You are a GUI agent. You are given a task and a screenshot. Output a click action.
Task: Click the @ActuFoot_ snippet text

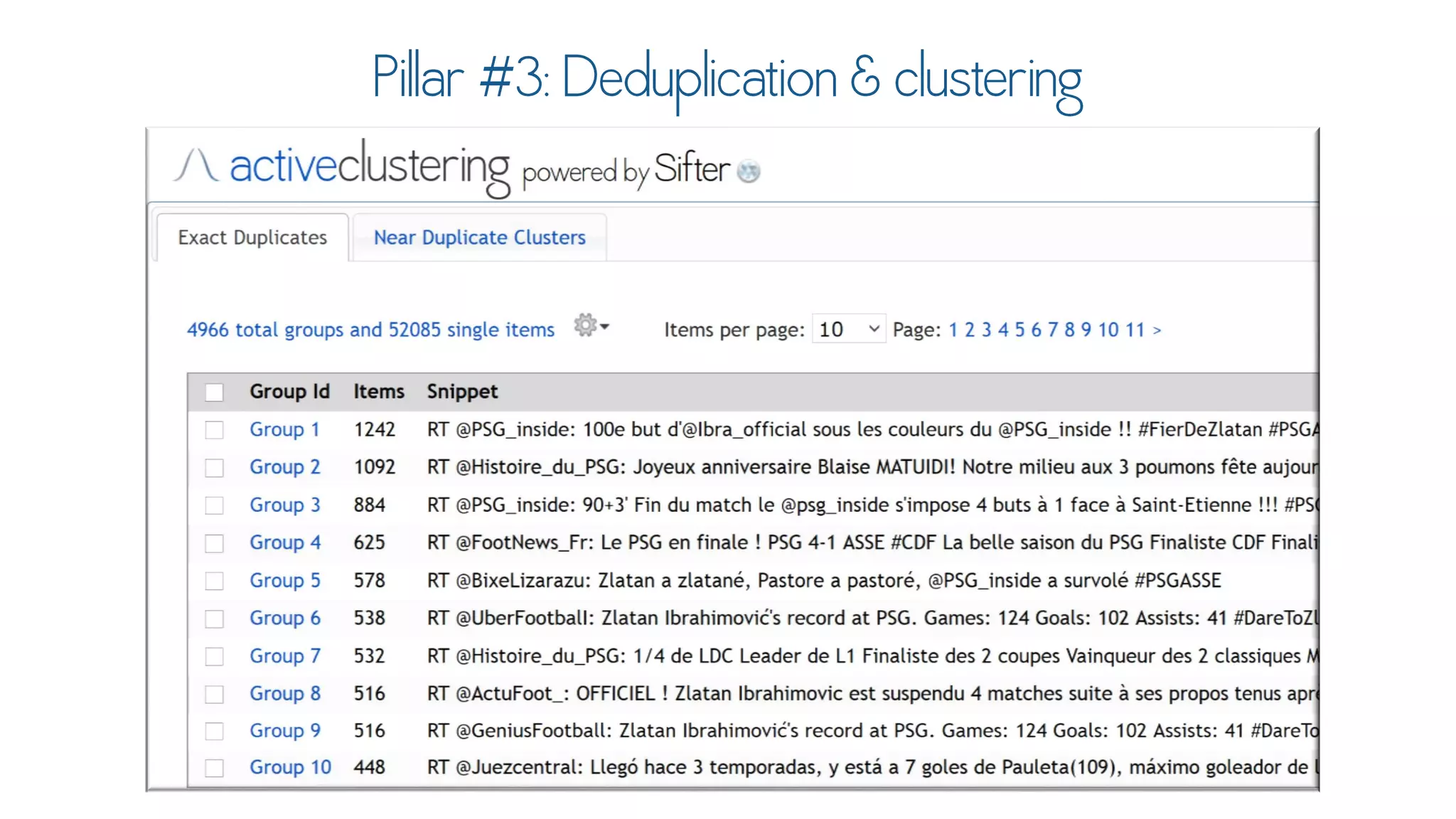click(872, 693)
